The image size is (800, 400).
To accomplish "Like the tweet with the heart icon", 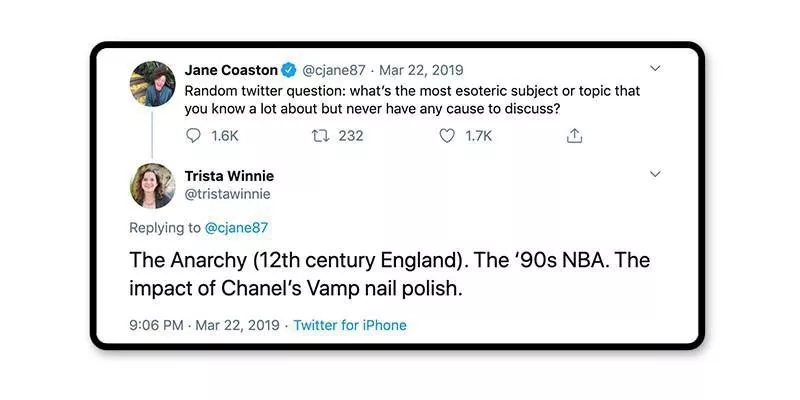I will click(x=448, y=136).
